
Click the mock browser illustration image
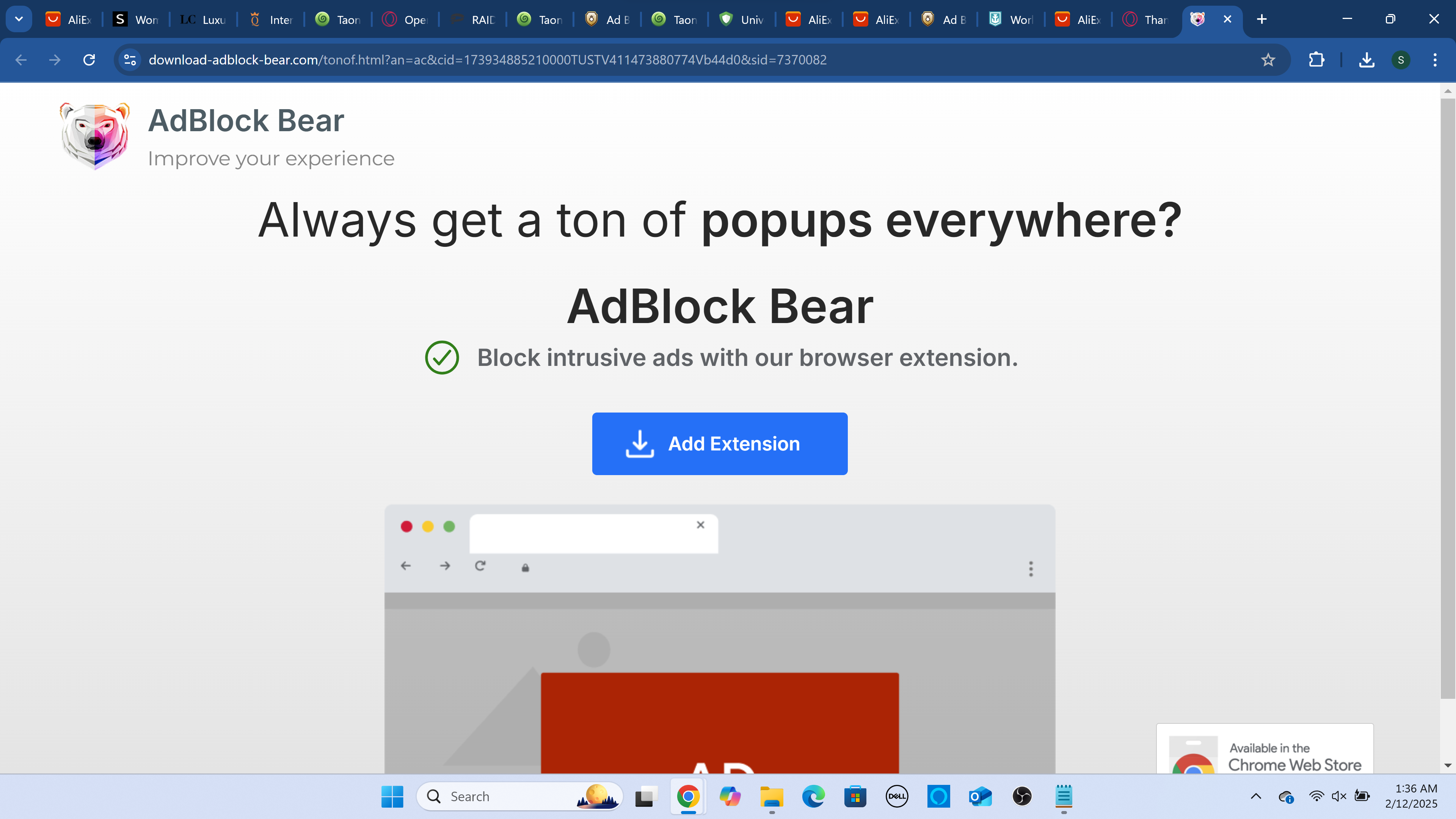(x=720, y=639)
